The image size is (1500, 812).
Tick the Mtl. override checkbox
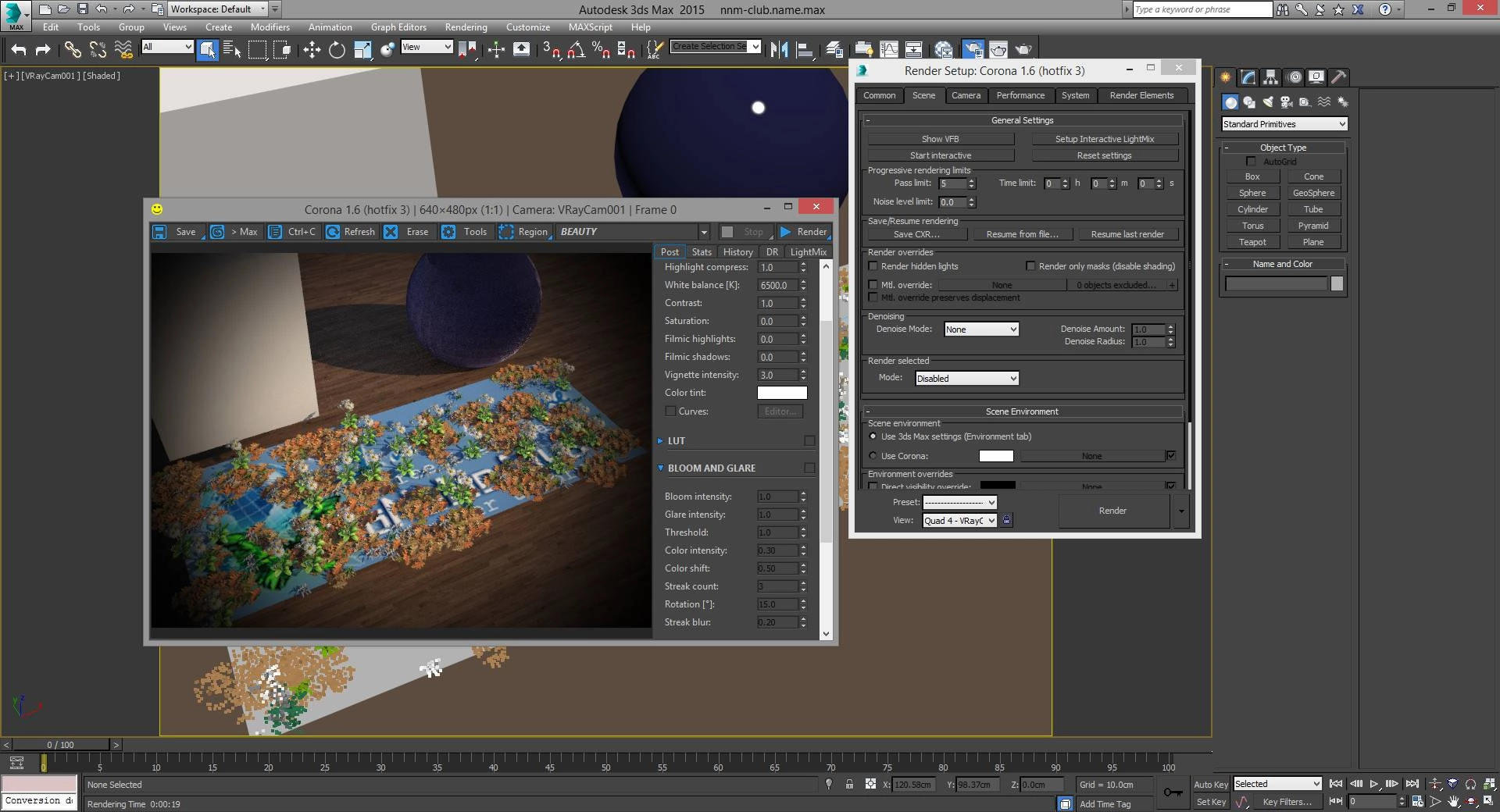[873, 285]
